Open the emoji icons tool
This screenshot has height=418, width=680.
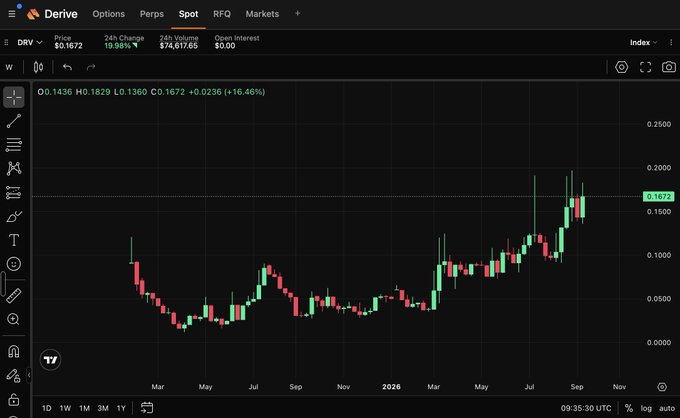point(14,264)
